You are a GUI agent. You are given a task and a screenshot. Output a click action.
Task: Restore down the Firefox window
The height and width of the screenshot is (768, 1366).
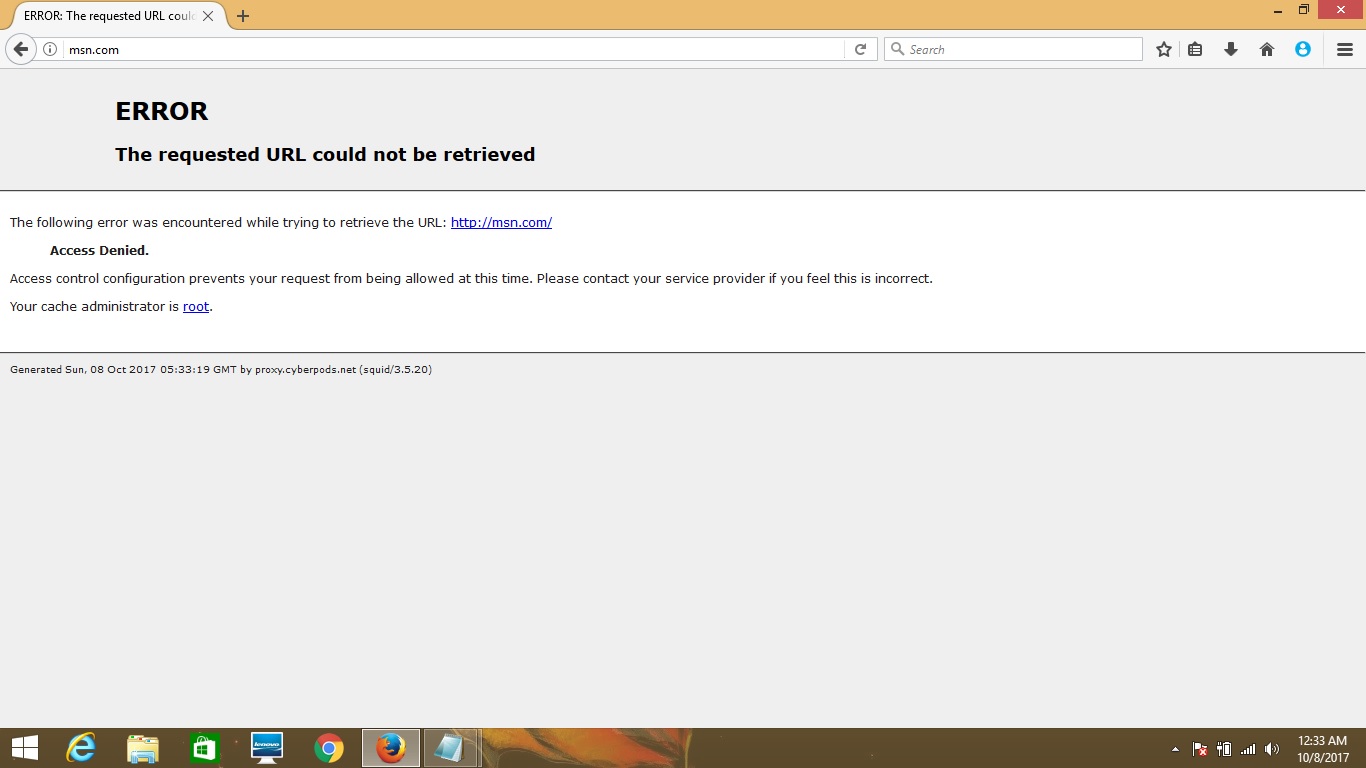coord(1304,10)
